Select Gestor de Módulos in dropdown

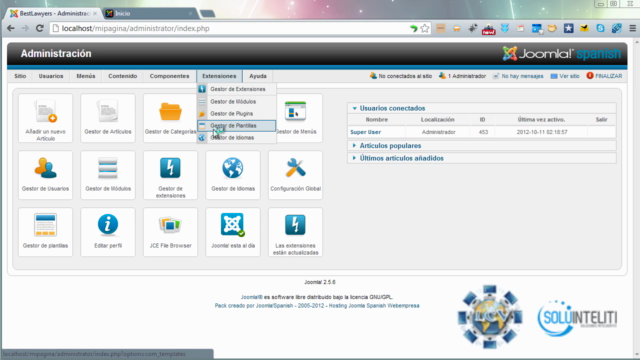click(x=237, y=102)
